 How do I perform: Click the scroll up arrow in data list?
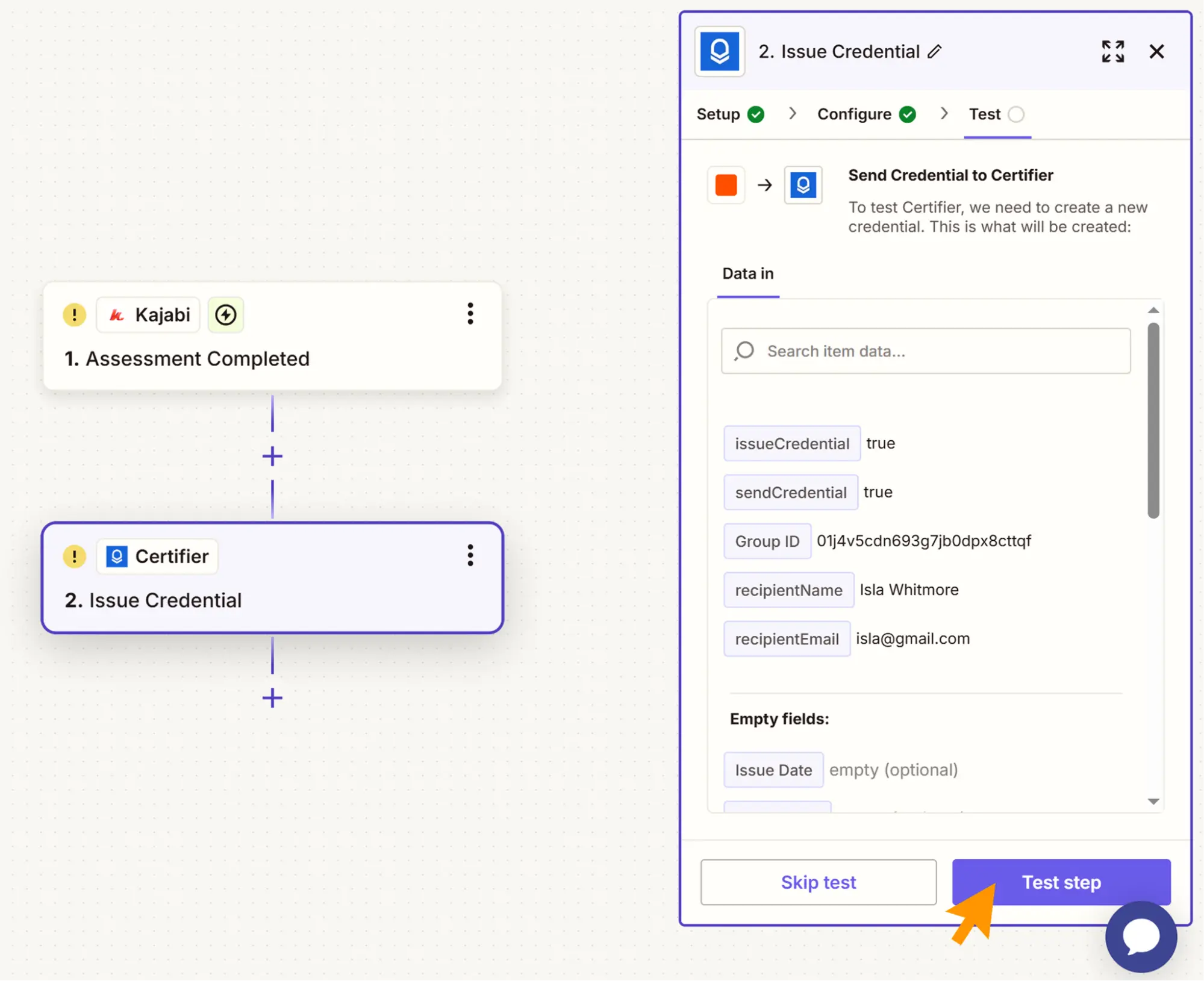click(1153, 310)
